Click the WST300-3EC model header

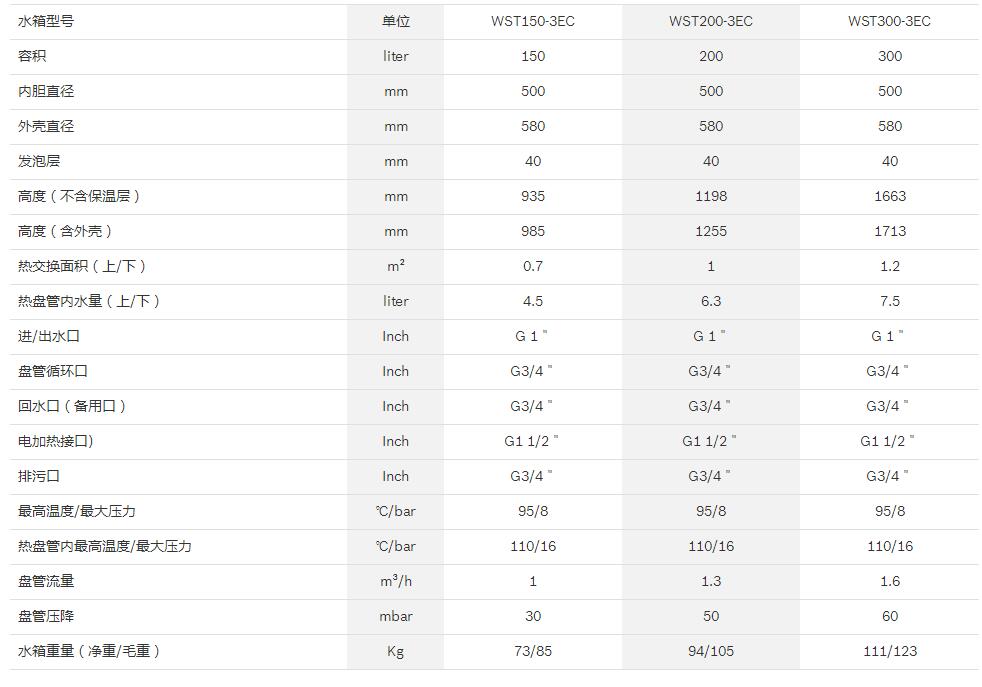pyautogui.click(x=889, y=21)
